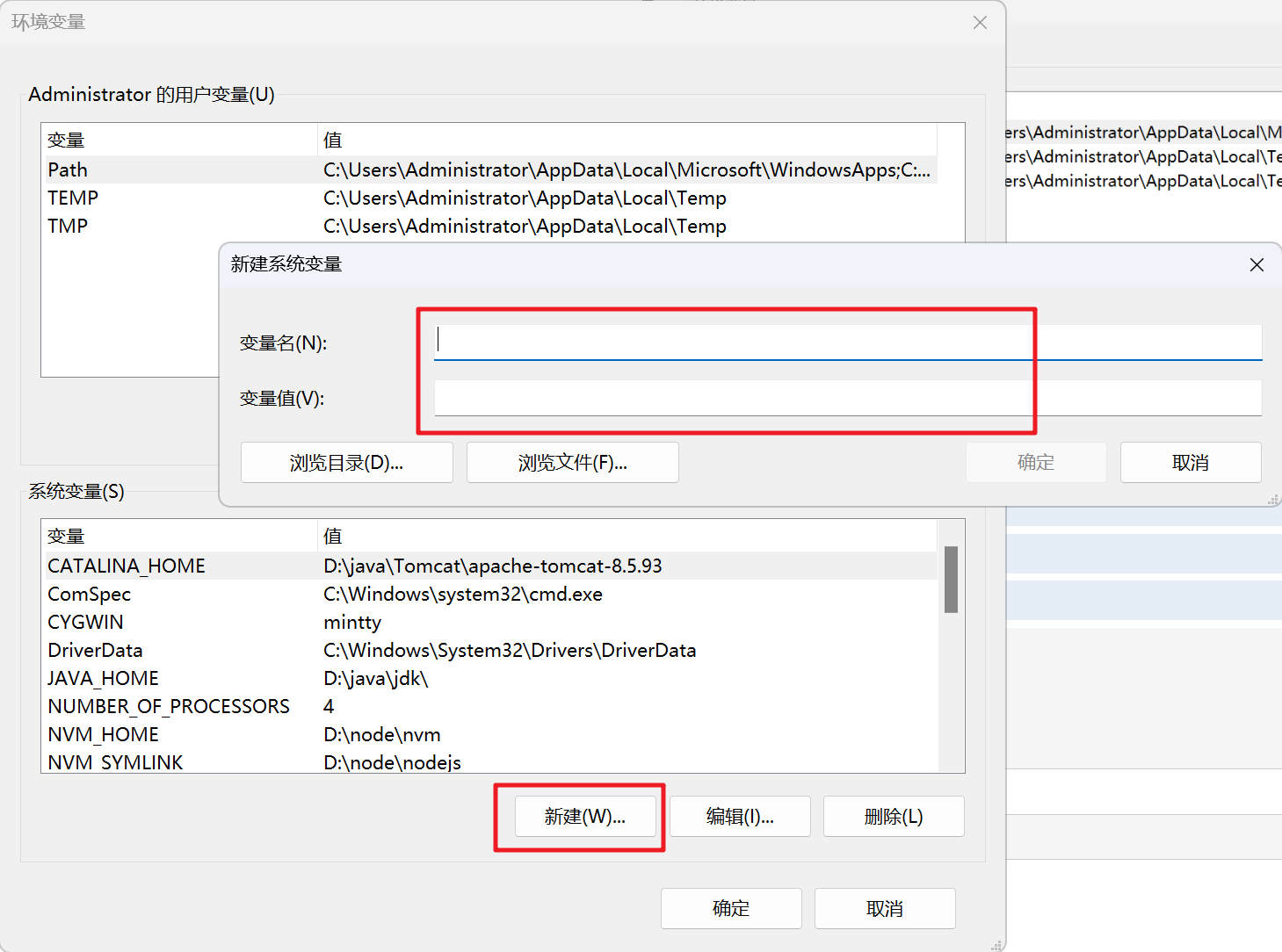Confirm environment variables with 确定 at bottom
Image resolution: width=1282 pixels, height=952 pixels.
tap(730, 909)
